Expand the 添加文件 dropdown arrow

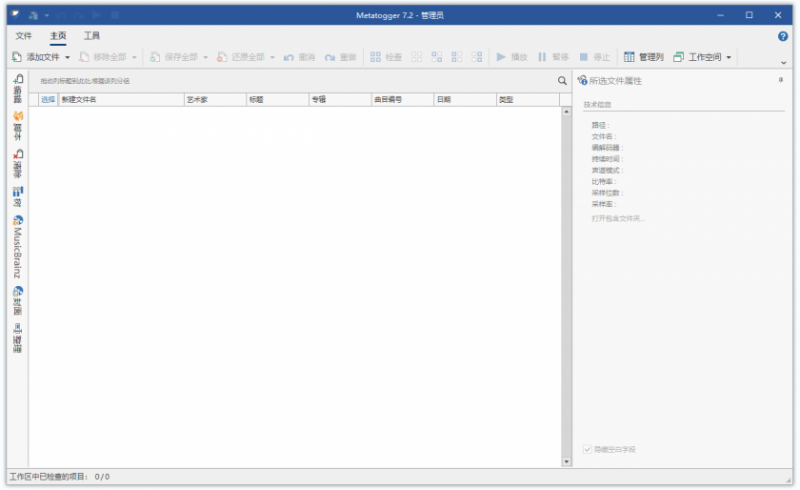[67, 57]
